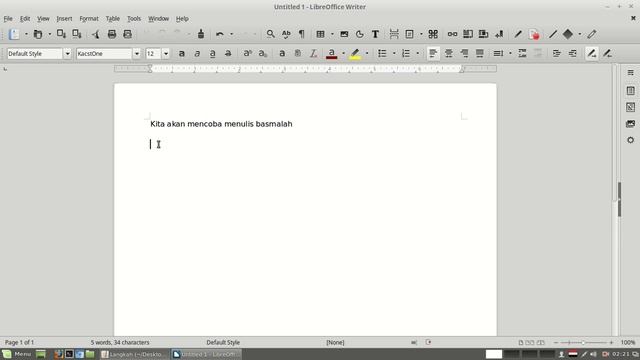Select the Insert Line tool
The image size is (640, 360).
pos(553,34)
